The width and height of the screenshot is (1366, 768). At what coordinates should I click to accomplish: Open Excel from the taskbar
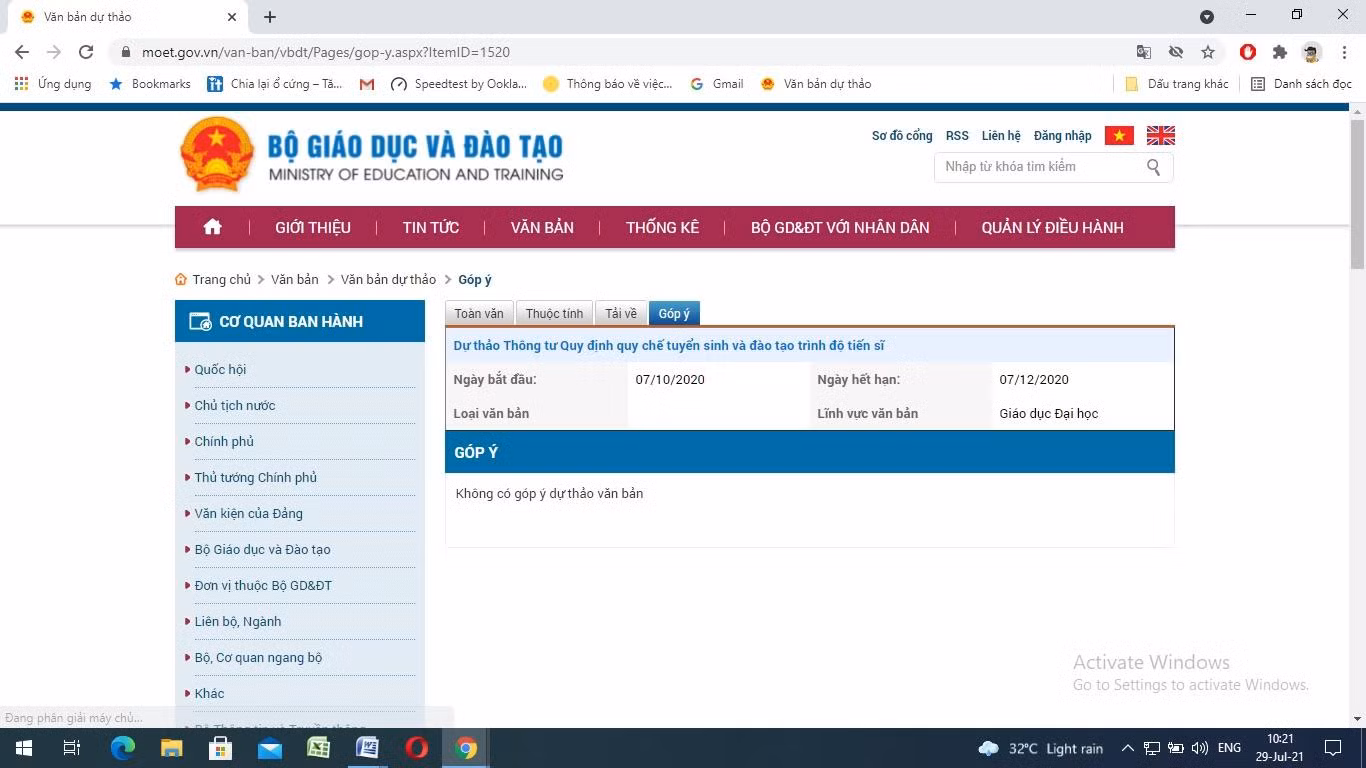319,748
